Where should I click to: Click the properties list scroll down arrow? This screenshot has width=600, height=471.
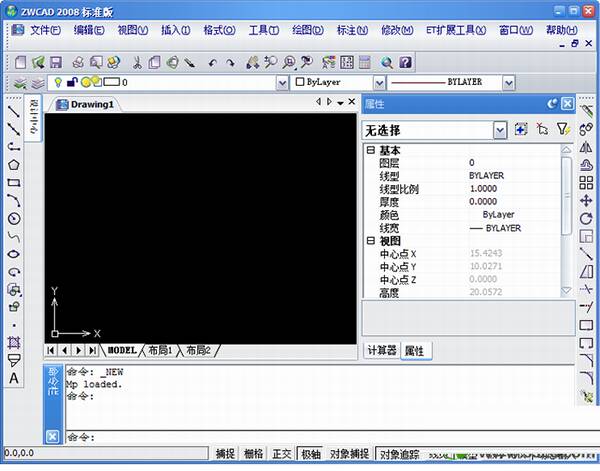566,291
